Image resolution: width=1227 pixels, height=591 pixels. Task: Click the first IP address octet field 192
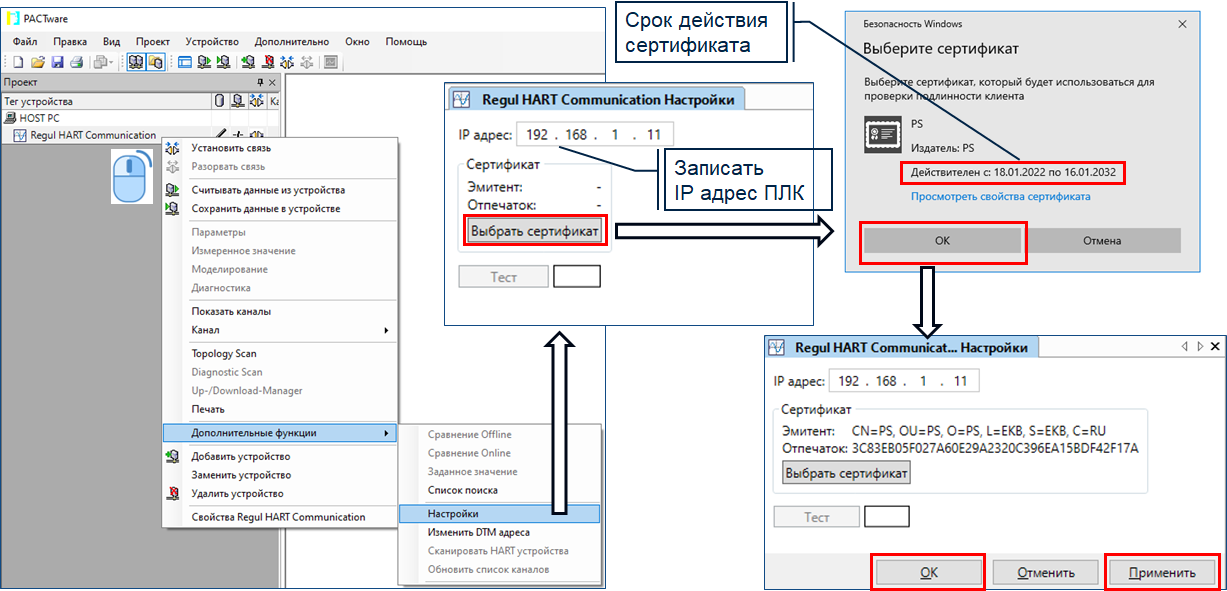[537, 135]
